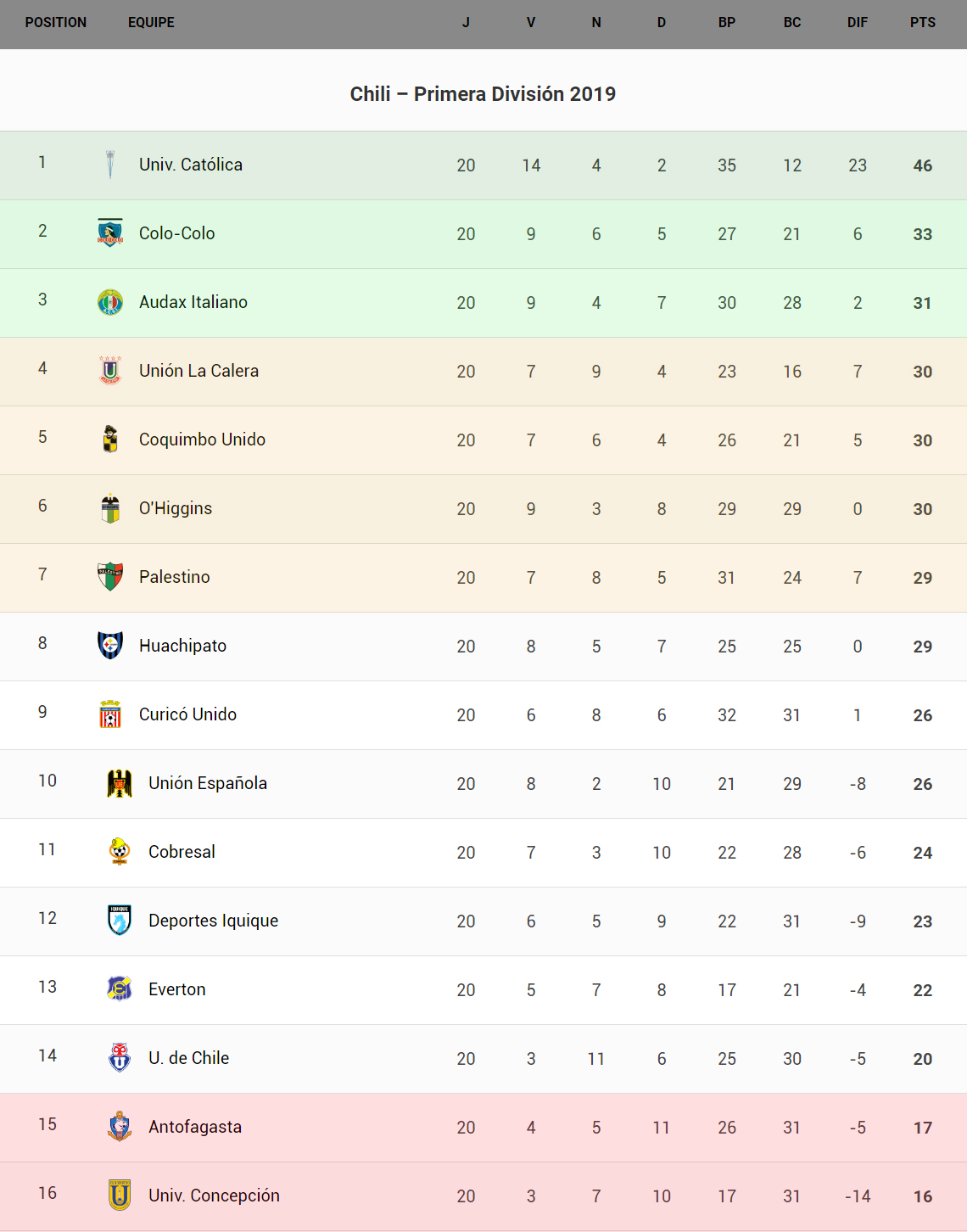The width and height of the screenshot is (967, 1232).
Task: Click the Chili – Primera División 2019 title
Action: pos(483,94)
